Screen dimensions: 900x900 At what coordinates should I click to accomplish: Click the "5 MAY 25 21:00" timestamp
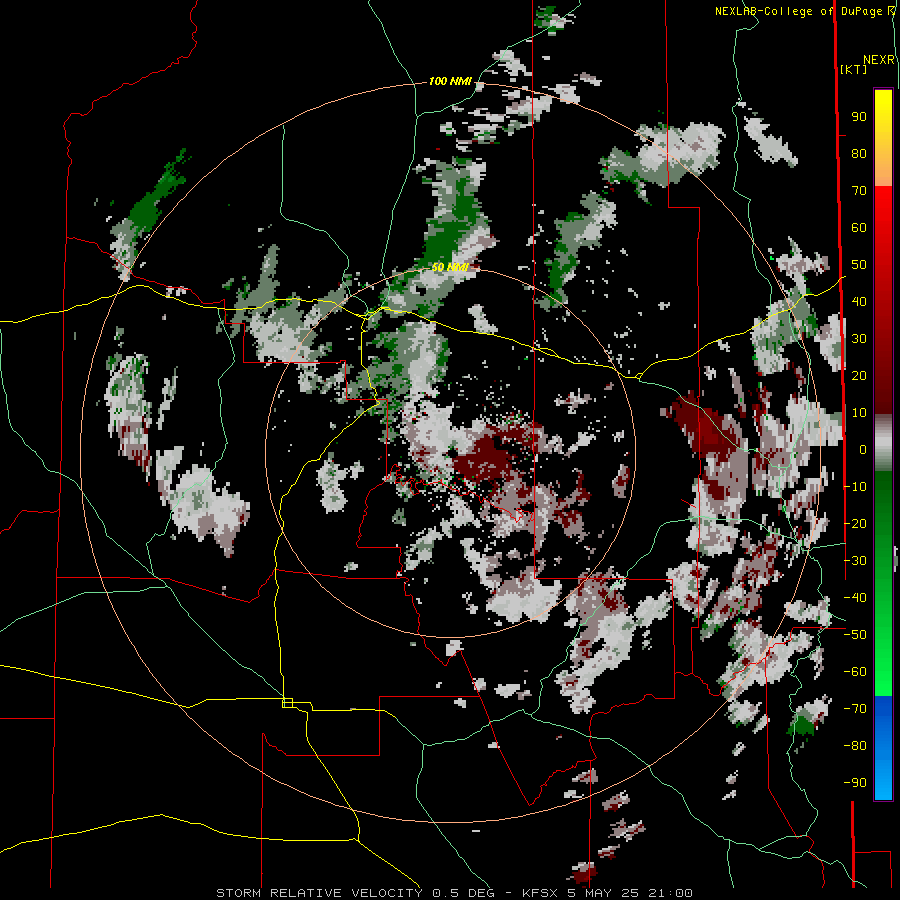pyautogui.click(x=630, y=893)
